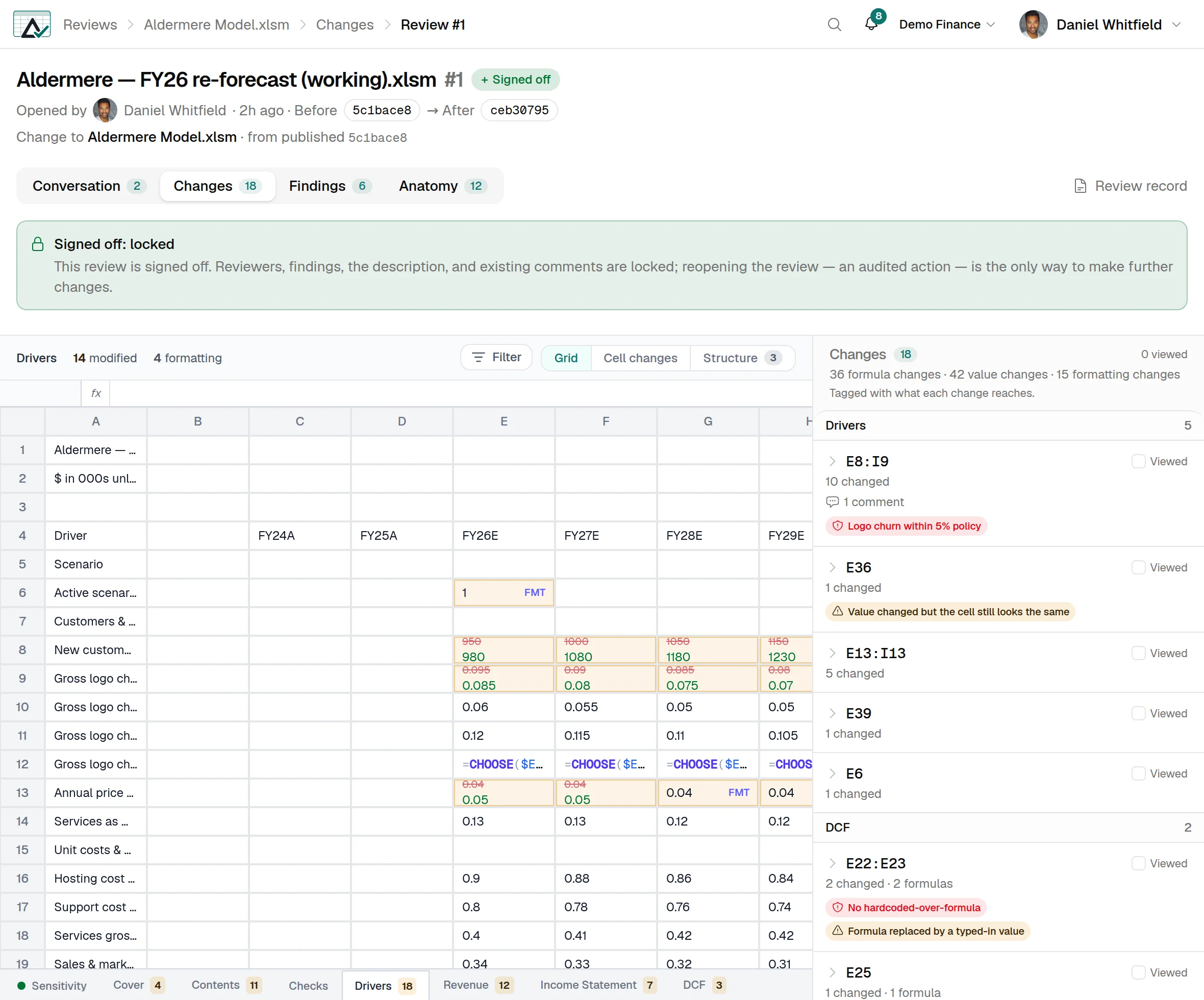Open the Daniel Whitfield user menu chevron
This screenshot has height=1000, width=1204.
tap(1176, 24)
